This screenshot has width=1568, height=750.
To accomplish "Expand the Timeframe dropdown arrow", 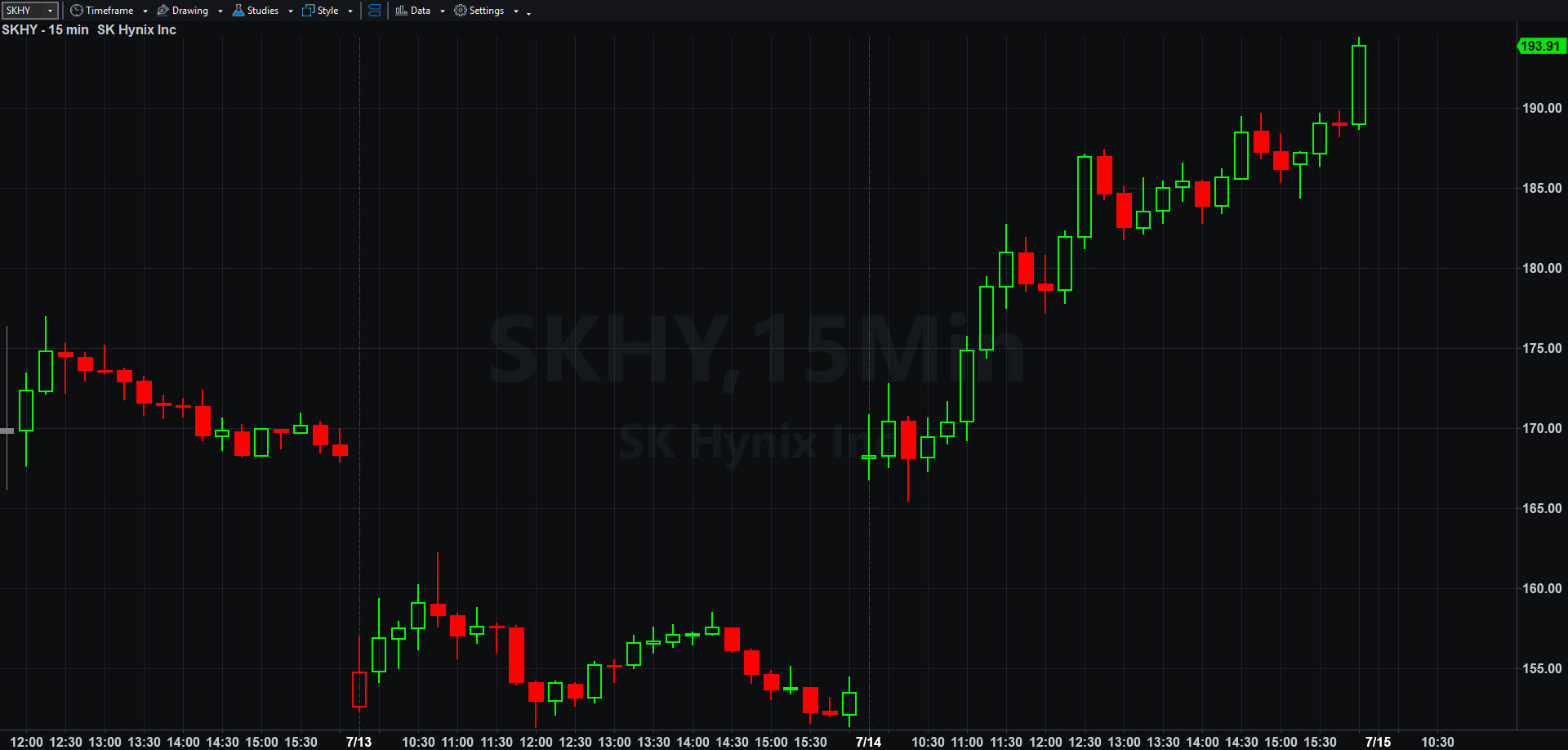I will tap(145, 11).
